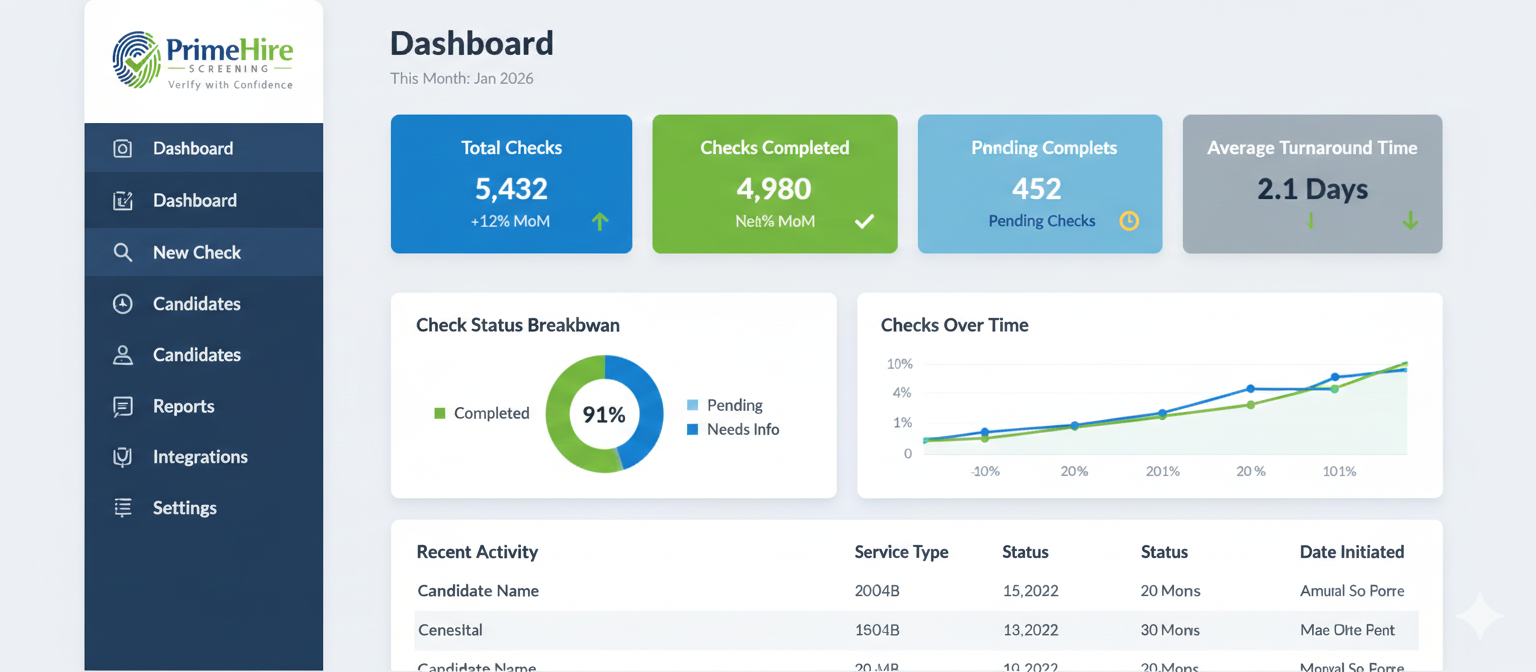Click the Pending Checks link text
1536x672 pixels.
1041,221
